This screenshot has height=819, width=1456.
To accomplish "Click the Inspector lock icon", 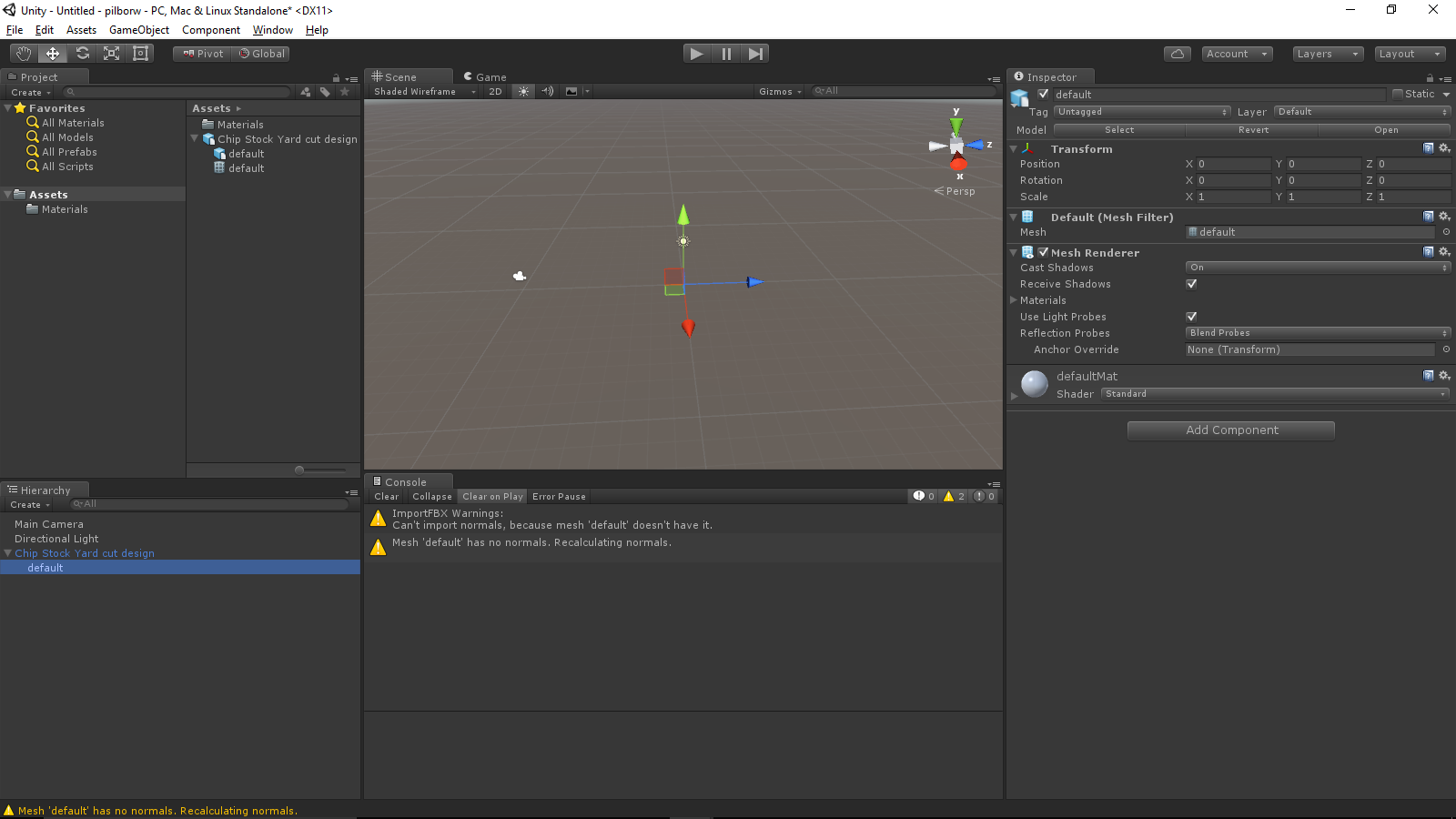I will pyautogui.click(x=1430, y=78).
